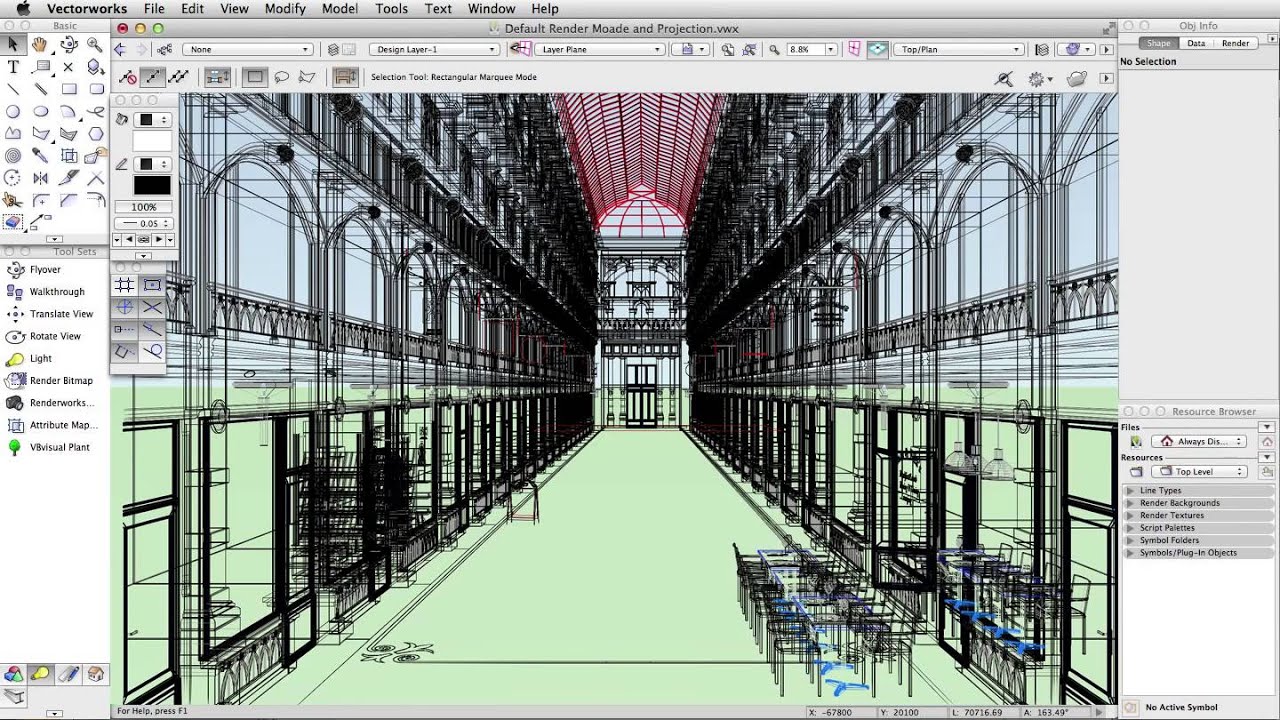Select the Double Line tool

(x=41, y=89)
